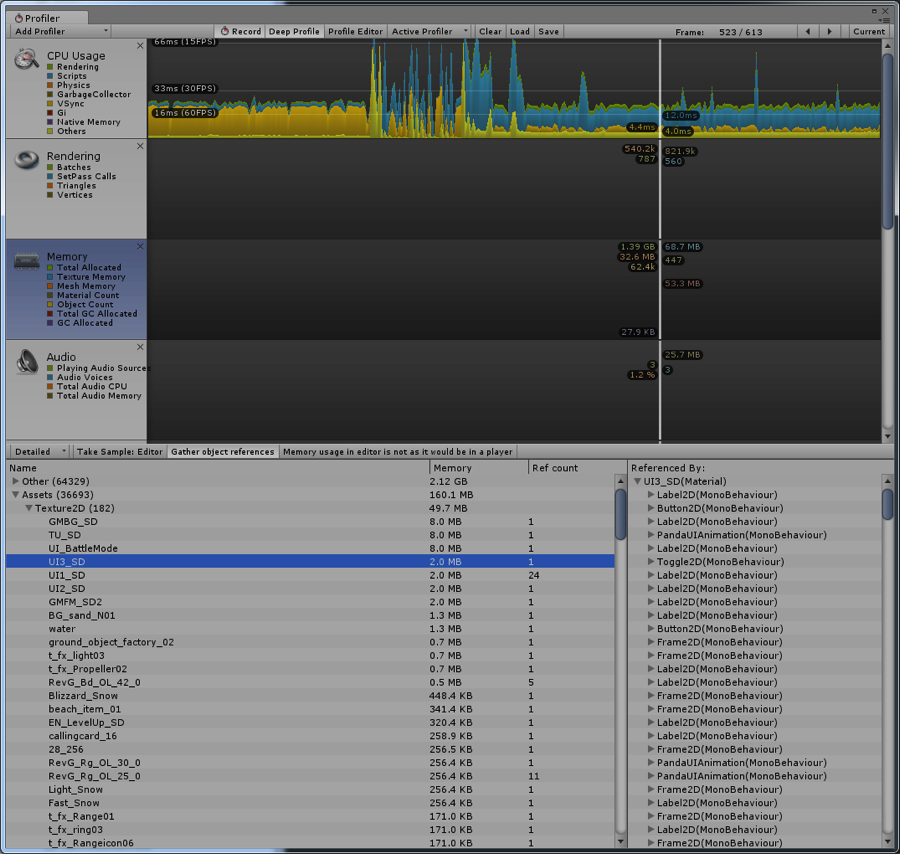
Task: Click Take Sample: Editor button
Action: [119, 452]
